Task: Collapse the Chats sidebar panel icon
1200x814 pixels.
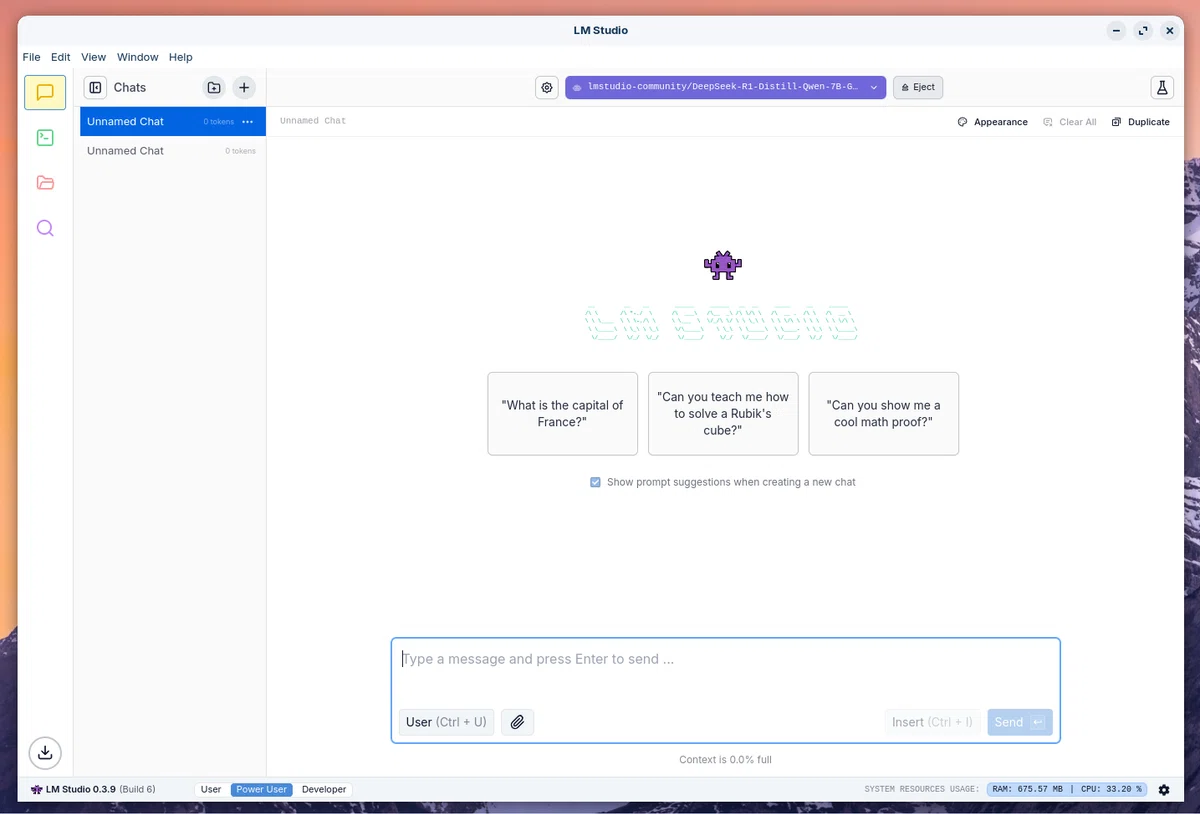Action: pyautogui.click(x=95, y=88)
